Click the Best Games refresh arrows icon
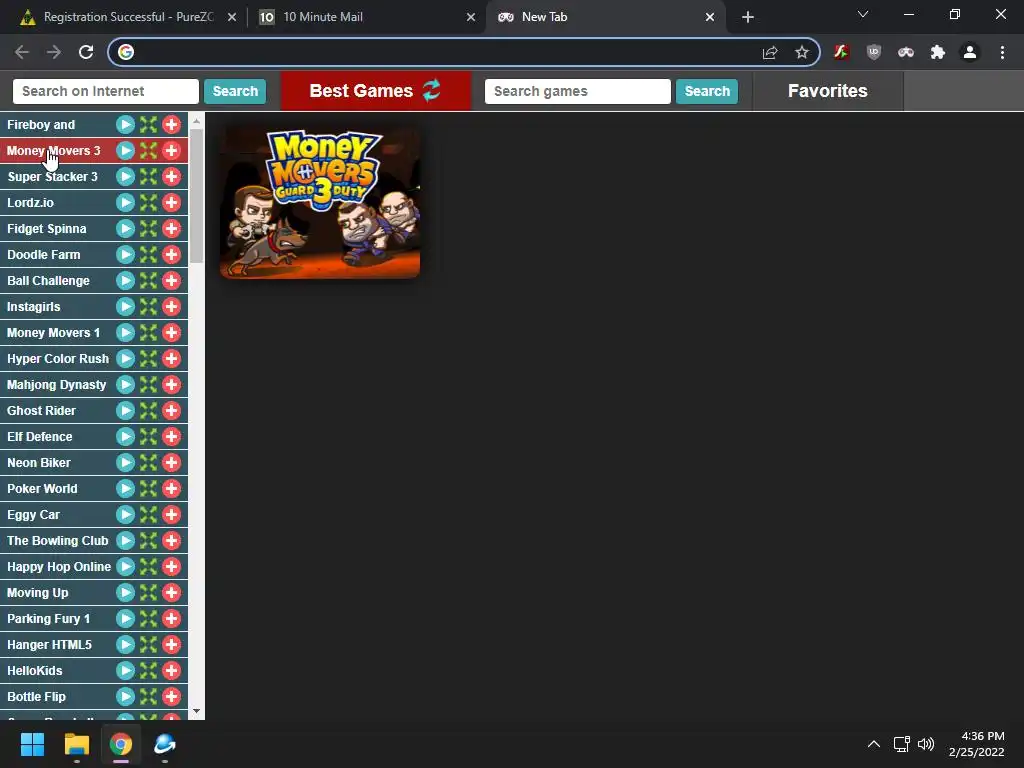 click(431, 90)
